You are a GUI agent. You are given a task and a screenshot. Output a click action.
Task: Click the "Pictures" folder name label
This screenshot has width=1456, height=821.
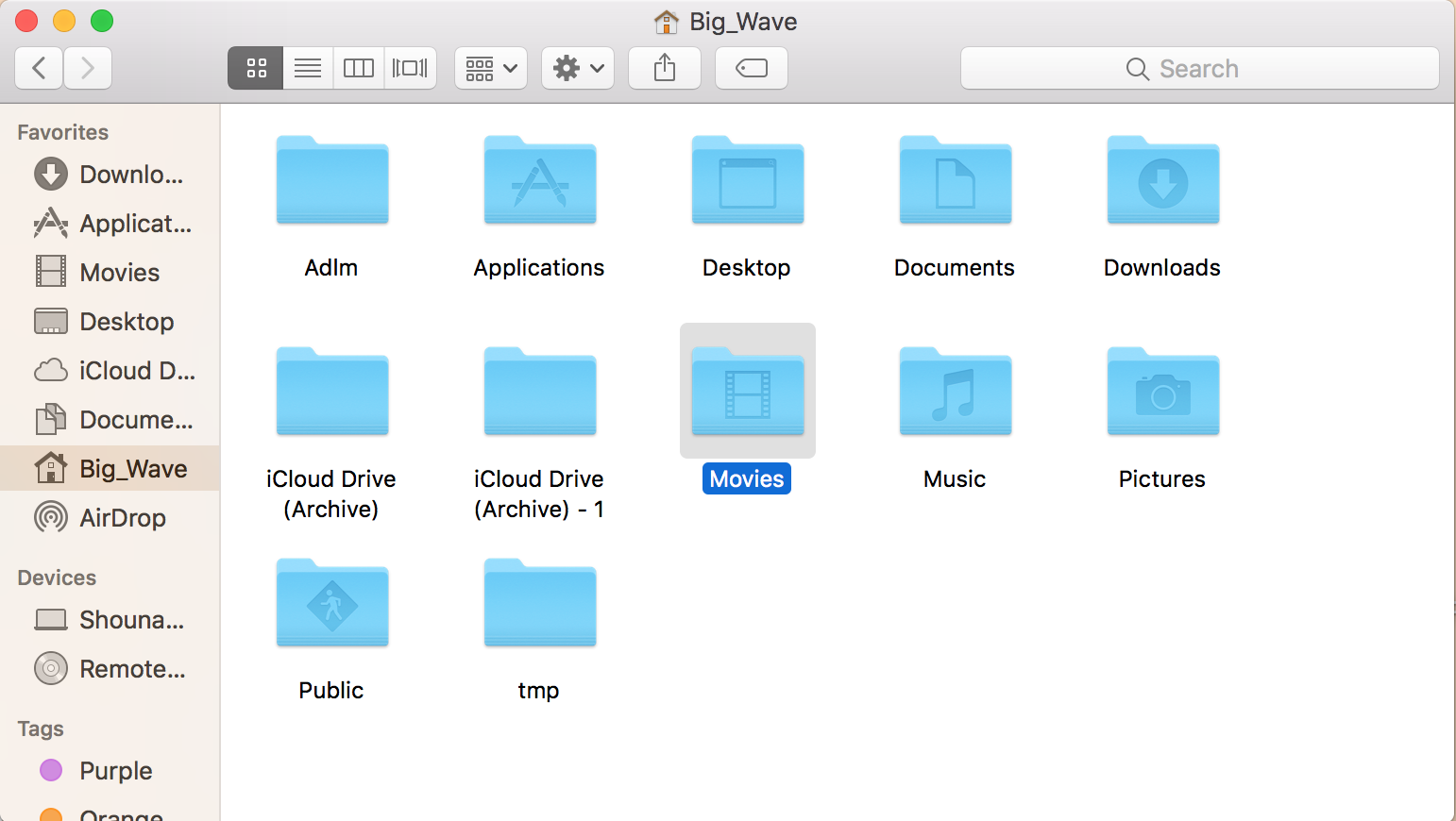[x=1162, y=478]
